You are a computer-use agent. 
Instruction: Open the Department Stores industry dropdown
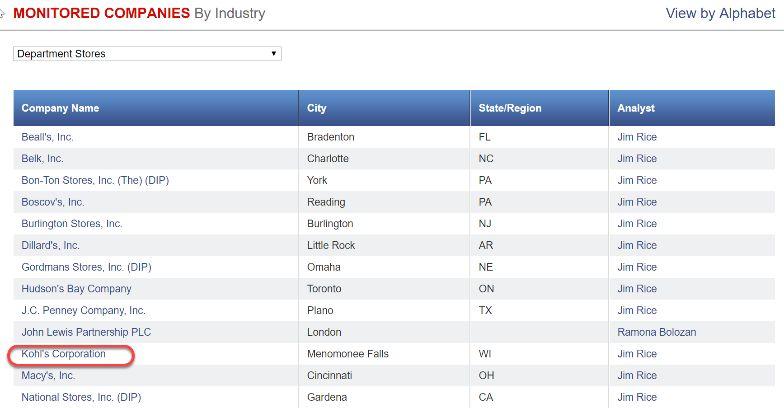tap(147, 54)
